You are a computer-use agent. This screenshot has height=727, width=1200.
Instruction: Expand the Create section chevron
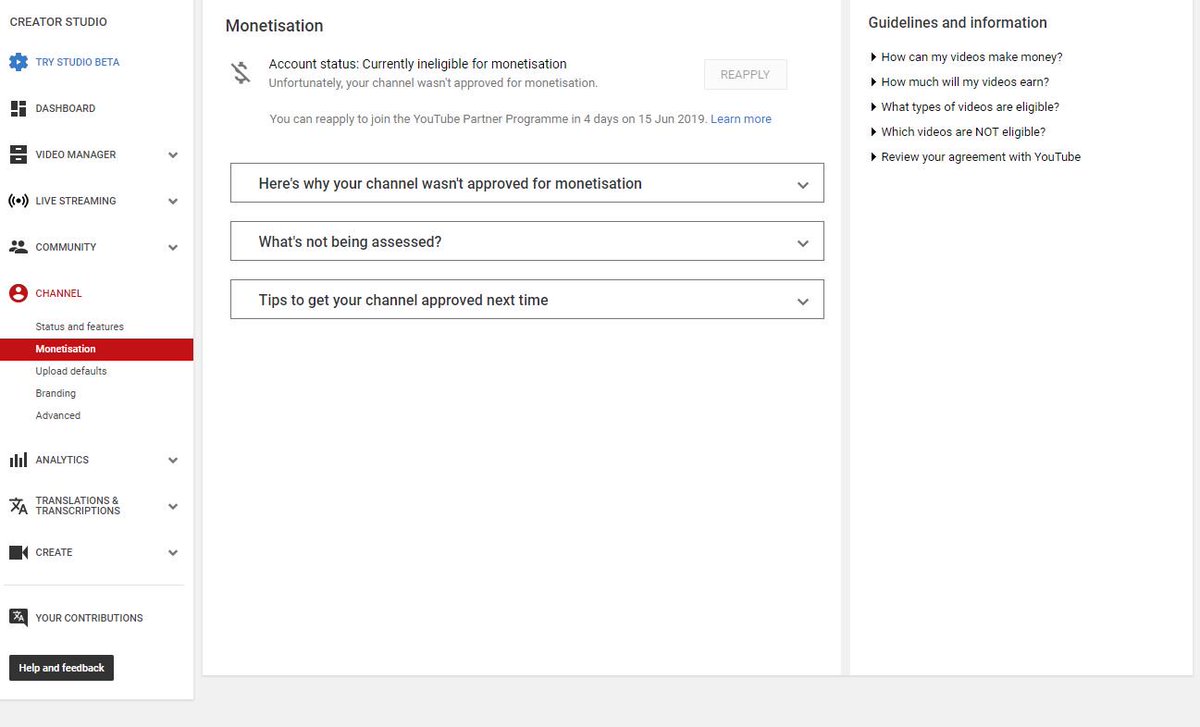[173, 552]
